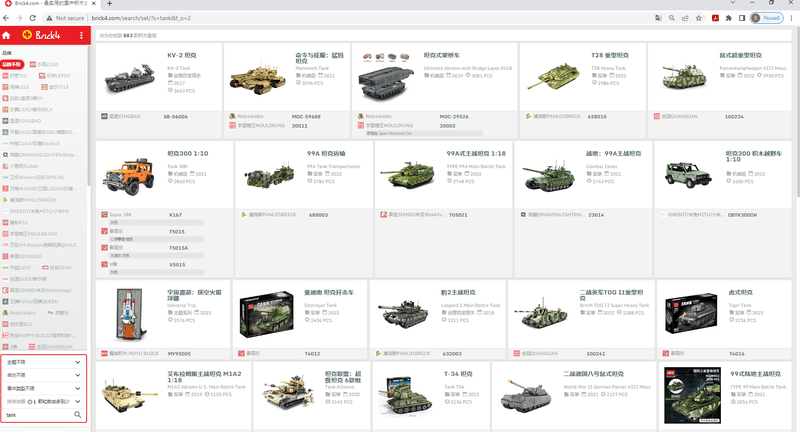Expand the second filter dropdown
Screen dimensions: 800x432
click(43, 375)
